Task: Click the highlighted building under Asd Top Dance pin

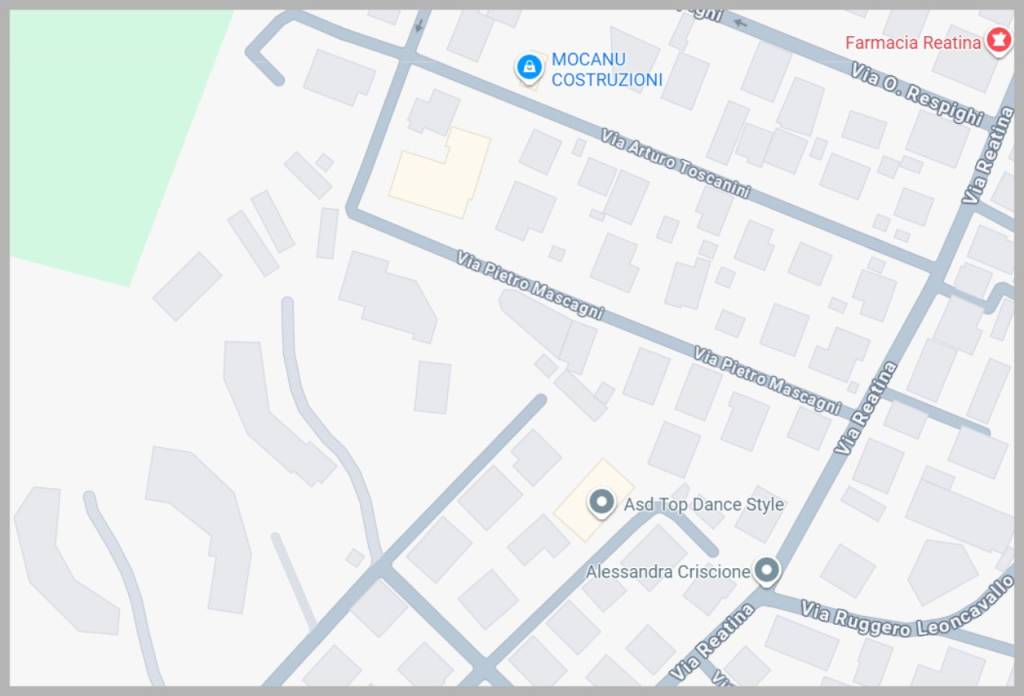Action: pyautogui.click(x=593, y=500)
